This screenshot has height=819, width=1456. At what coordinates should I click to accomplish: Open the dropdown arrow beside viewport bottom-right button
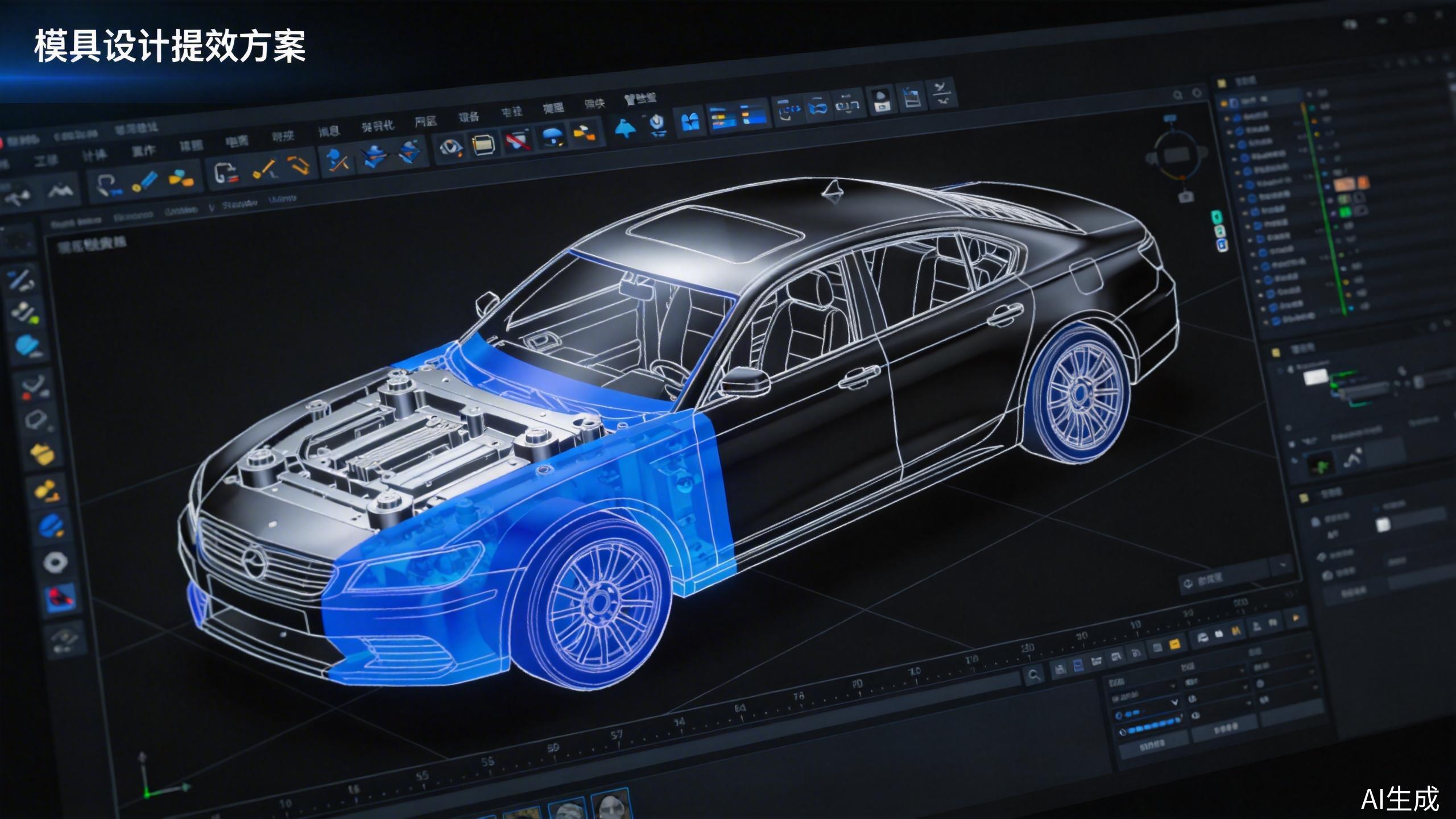pos(1283,566)
